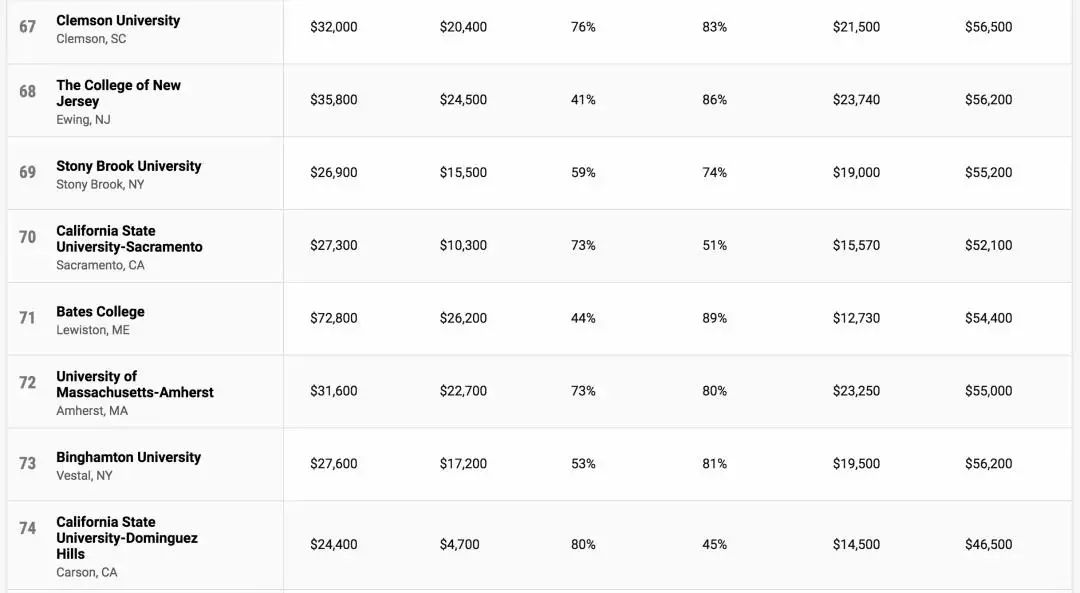Select California State University-Sacramento link
Screen dimensions: 1080x593
point(129,239)
